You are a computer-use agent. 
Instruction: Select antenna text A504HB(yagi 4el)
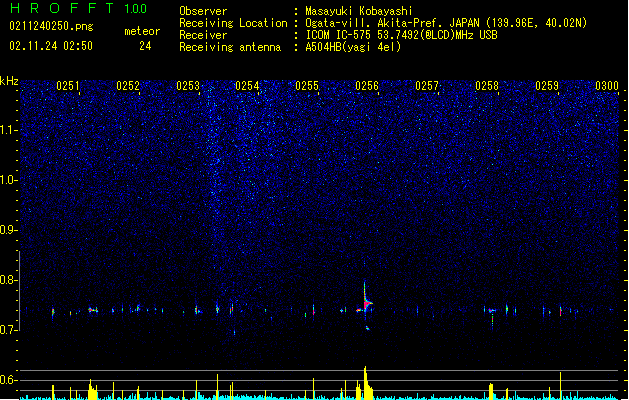click(353, 47)
